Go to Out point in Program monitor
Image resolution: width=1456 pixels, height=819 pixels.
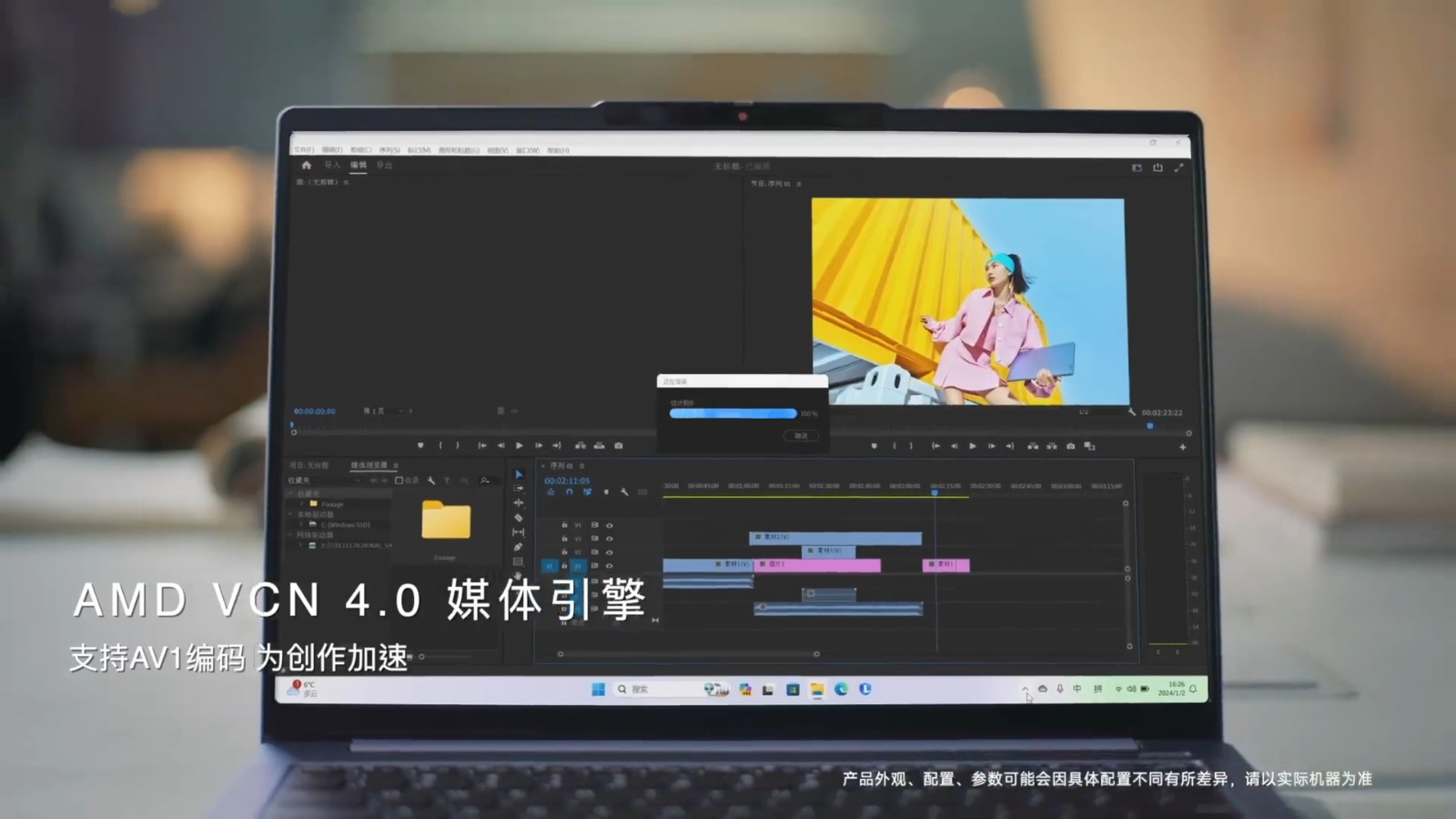[x=1009, y=446]
